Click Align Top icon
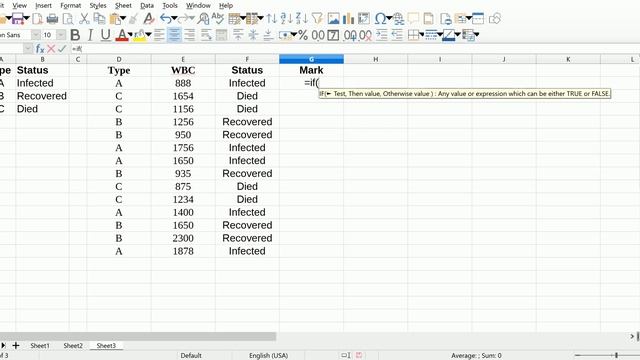The height and width of the screenshot is (360, 640). pyautogui.click(x=238, y=35)
